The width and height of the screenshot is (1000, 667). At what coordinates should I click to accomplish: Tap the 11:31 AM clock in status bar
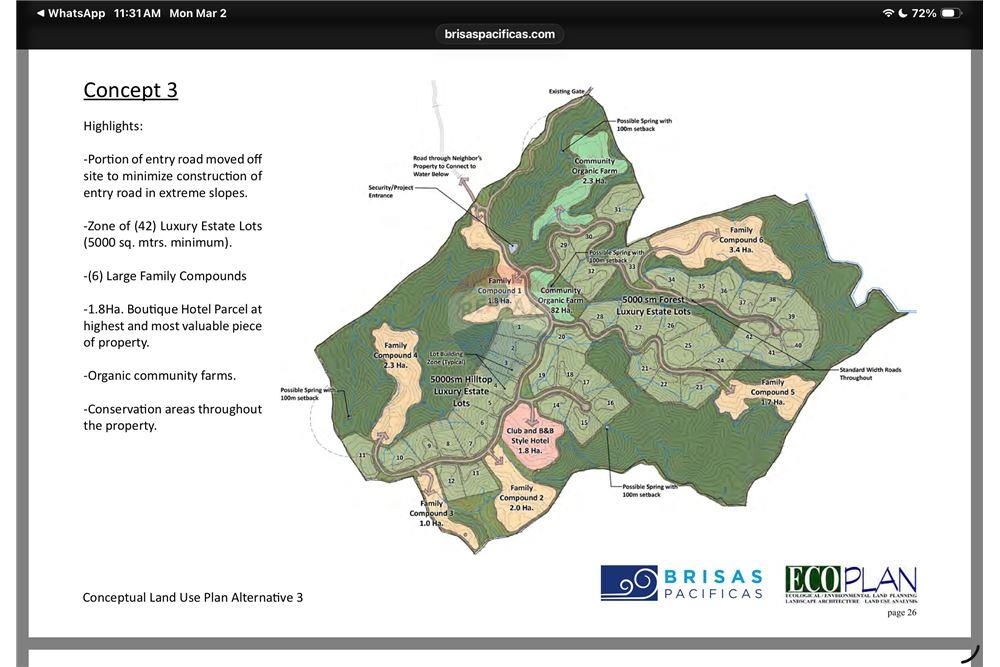[x=137, y=13]
